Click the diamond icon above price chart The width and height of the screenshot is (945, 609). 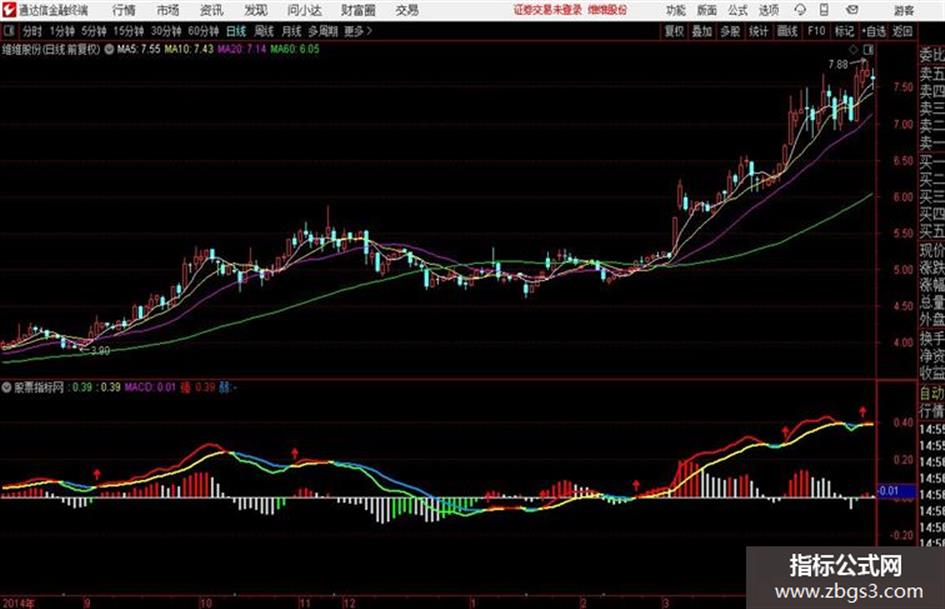tap(853, 49)
